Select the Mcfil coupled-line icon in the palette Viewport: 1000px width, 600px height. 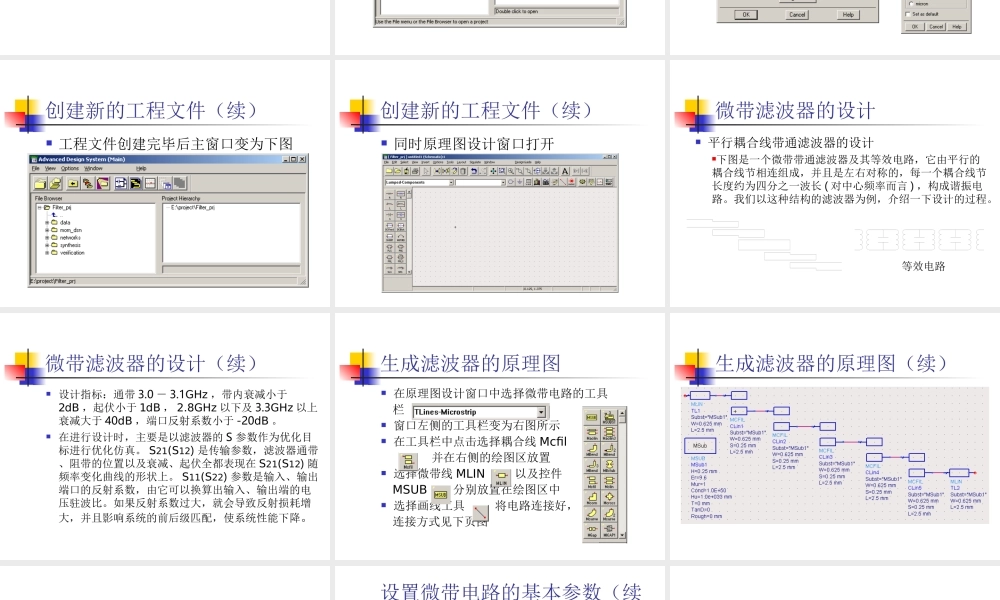tap(592, 481)
